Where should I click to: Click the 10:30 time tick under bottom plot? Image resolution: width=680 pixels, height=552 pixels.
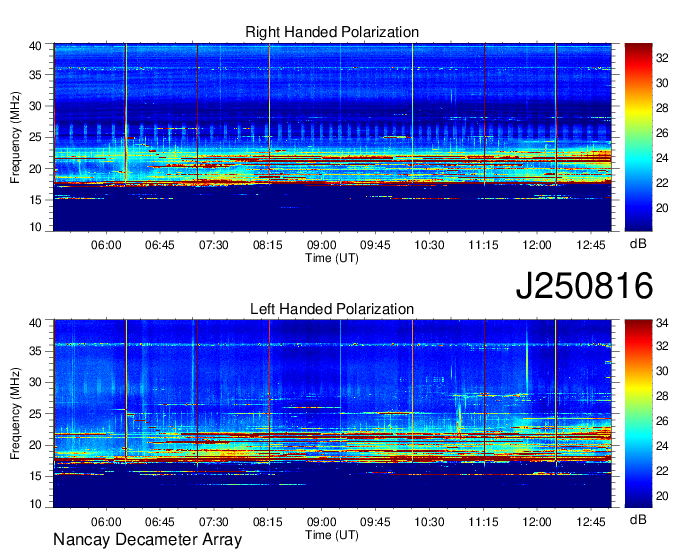[x=429, y=522]
